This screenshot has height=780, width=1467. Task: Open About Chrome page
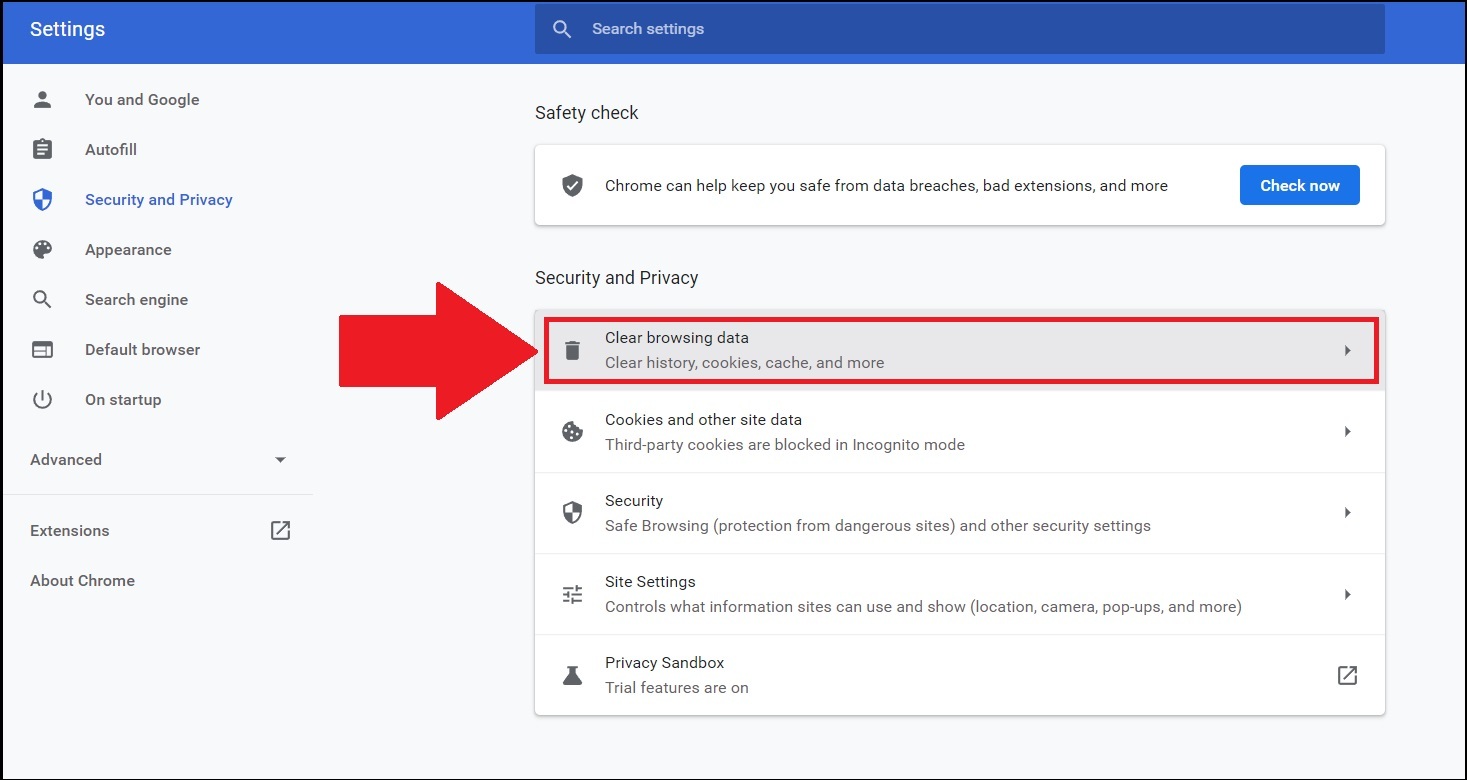click(x=82, y=580)
